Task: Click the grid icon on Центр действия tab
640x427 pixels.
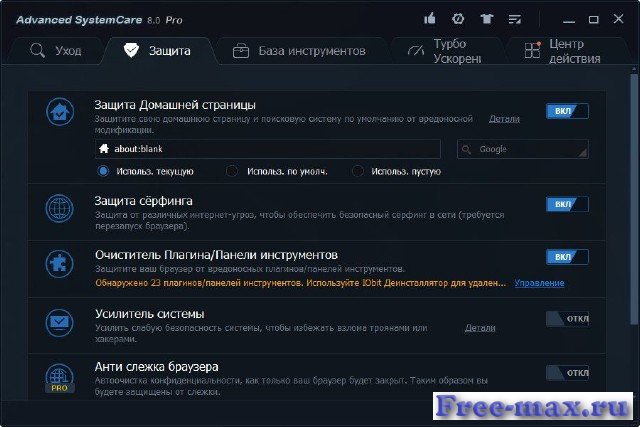Action: click(x=533, y=50)
